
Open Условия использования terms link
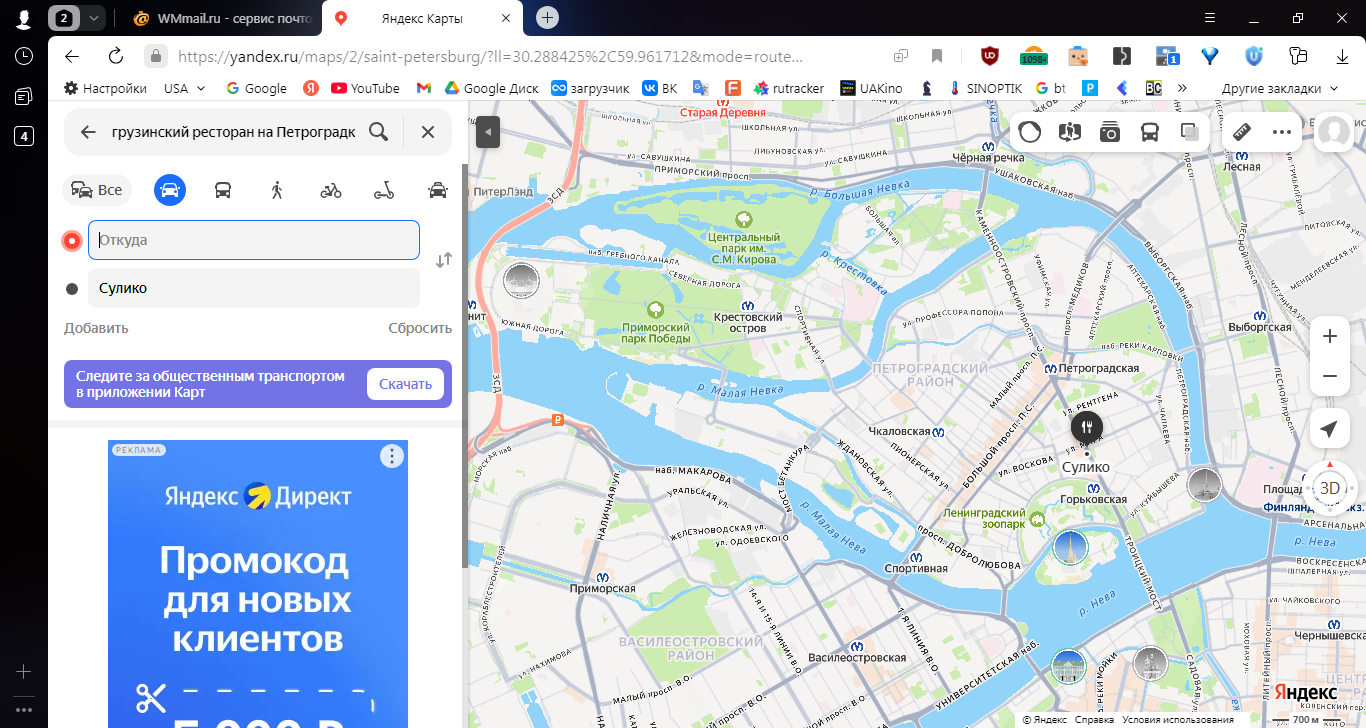[x=1177, y=719]
